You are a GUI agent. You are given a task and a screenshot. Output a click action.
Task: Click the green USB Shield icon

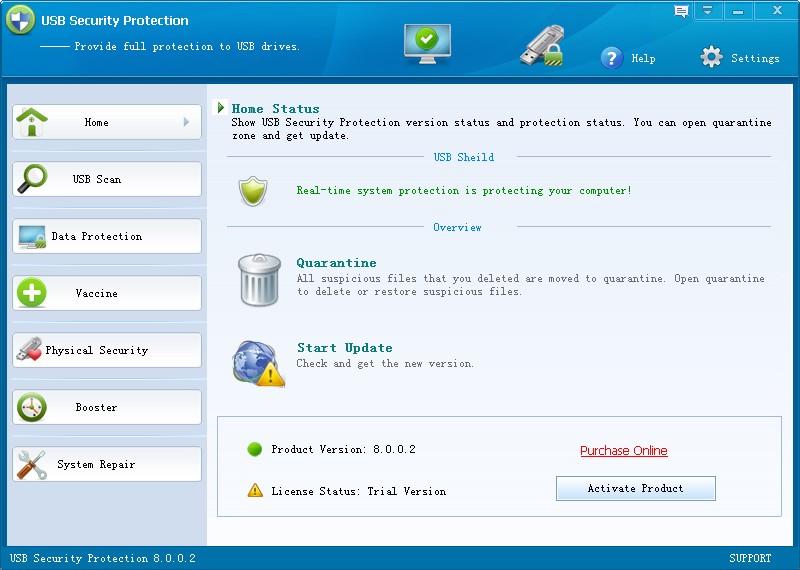coord(252,191)
